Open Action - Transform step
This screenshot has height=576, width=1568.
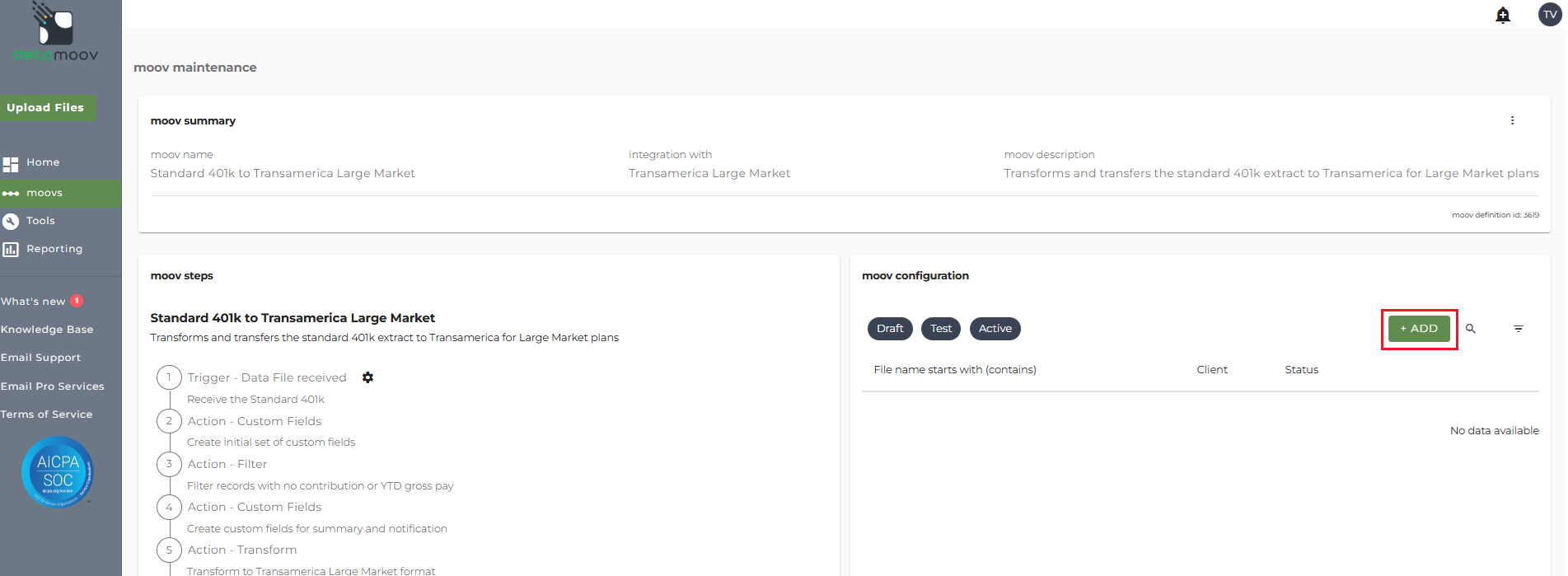242,550
